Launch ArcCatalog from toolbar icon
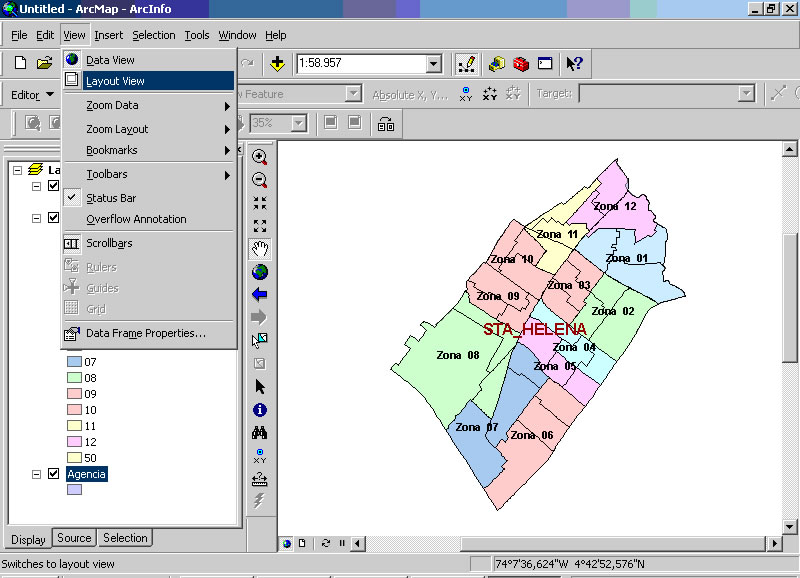 tap(496, 64)
